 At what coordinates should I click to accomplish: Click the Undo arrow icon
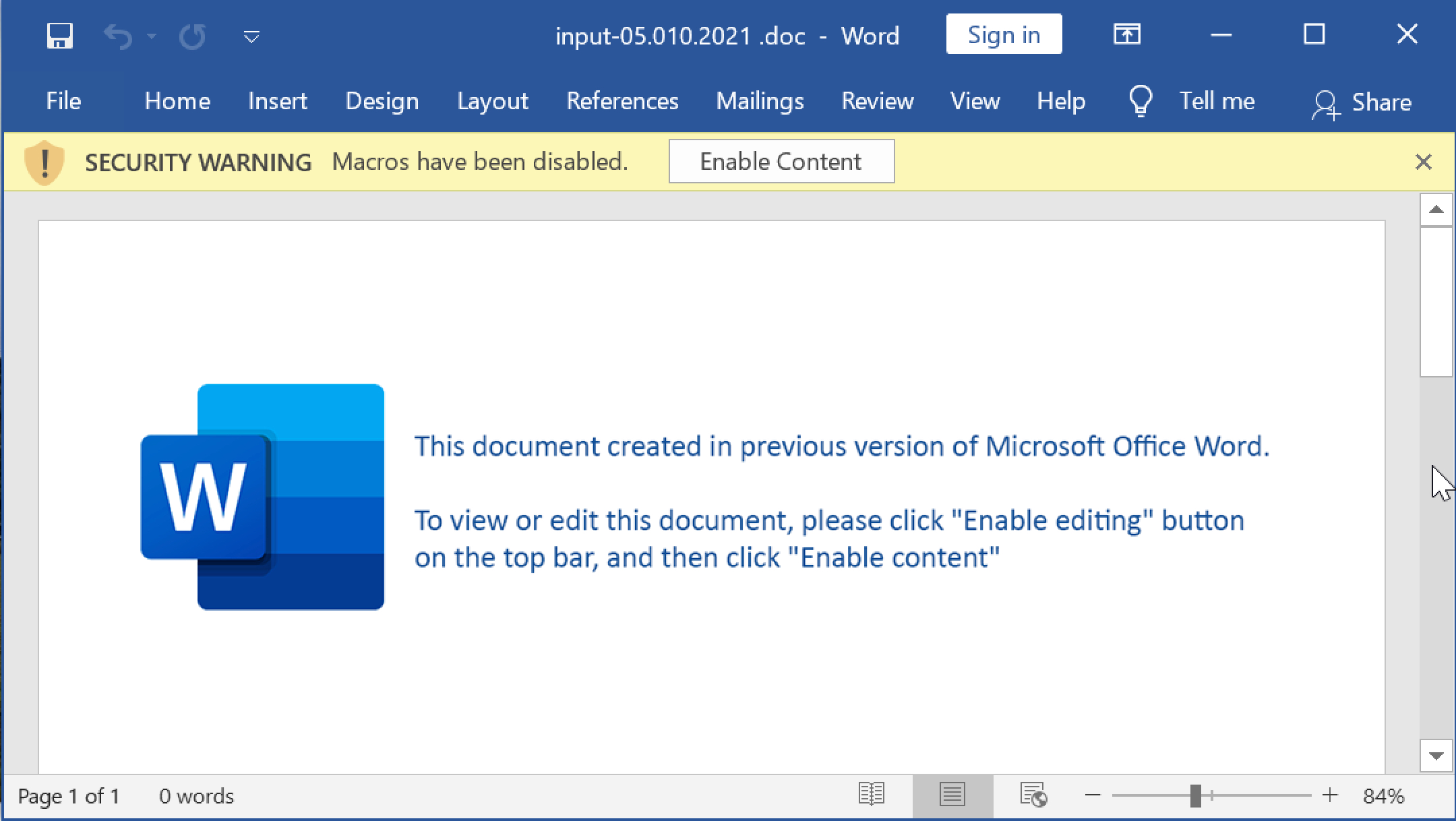coord(118,36)
